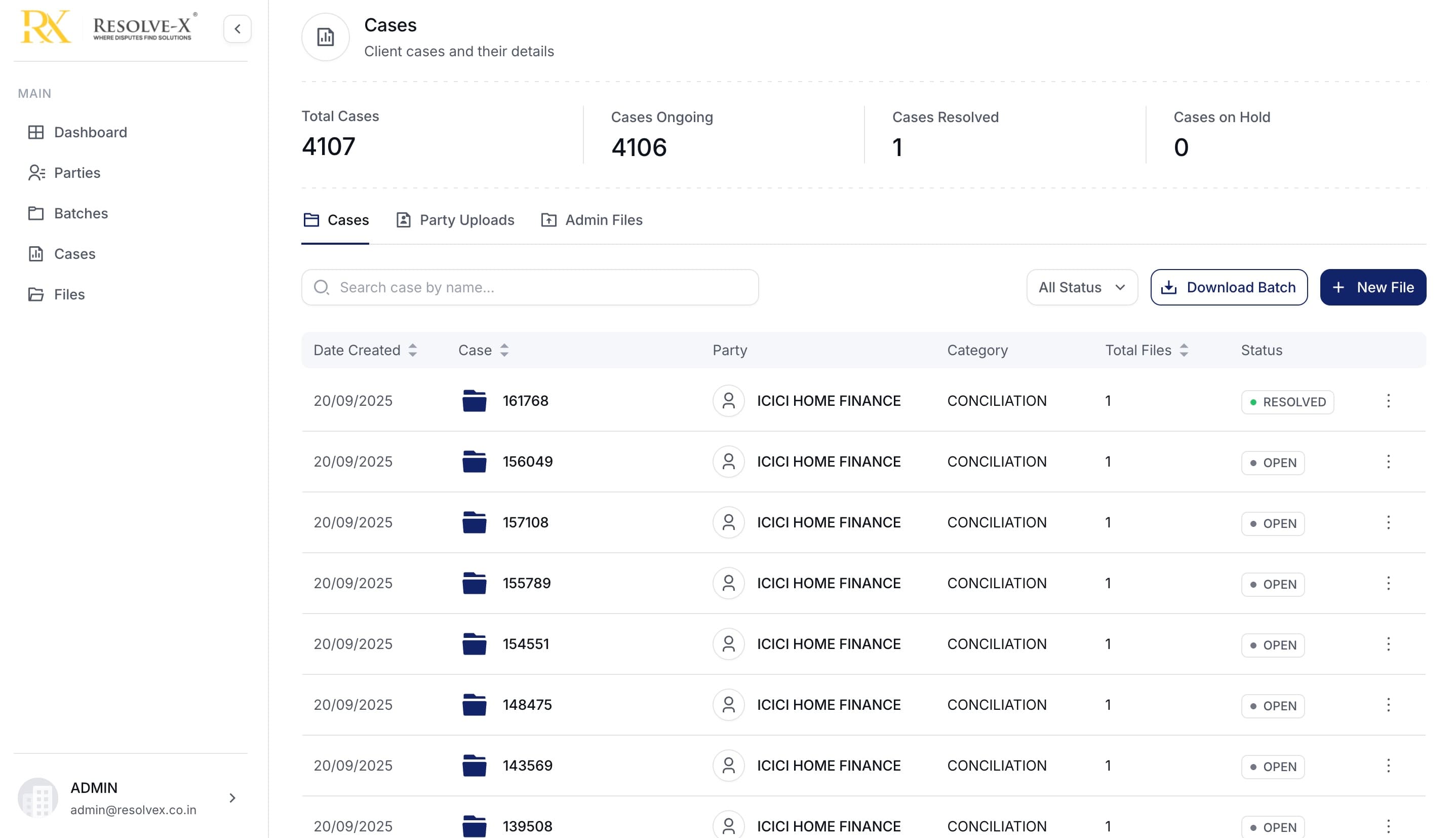Open folder icon for case 143569

pos(475,766)
